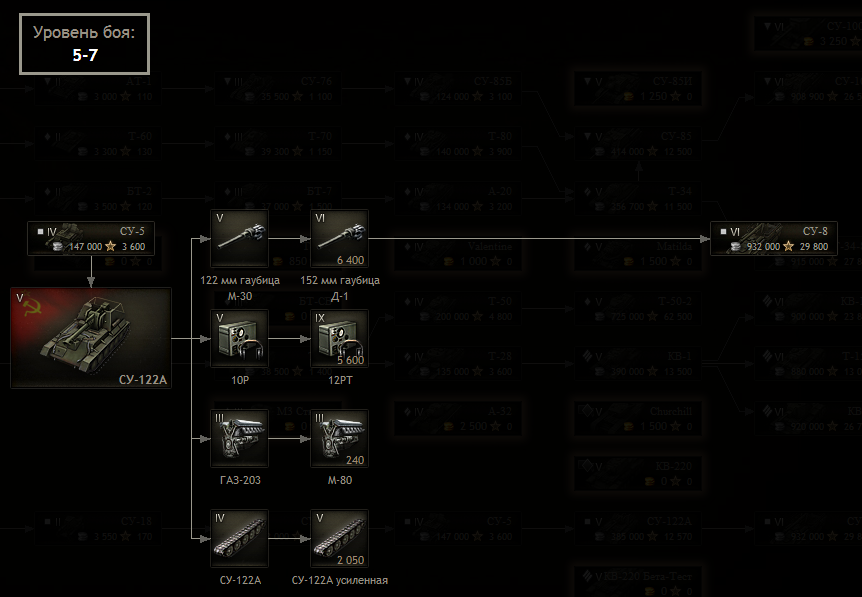Click the 'СУ-122А усиленная' caption
The height and width of the screenshot is (597, 862).
click(340, 581)
